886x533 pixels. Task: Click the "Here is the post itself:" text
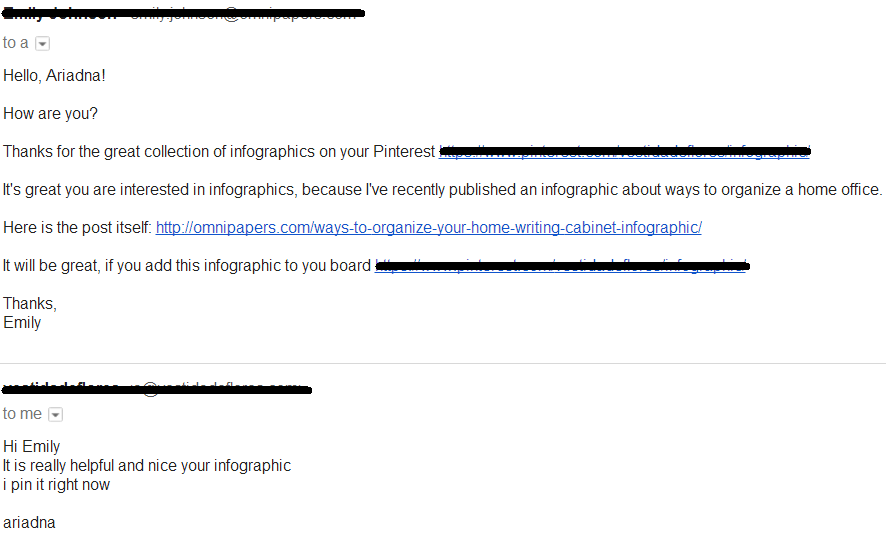coord(77,228)
